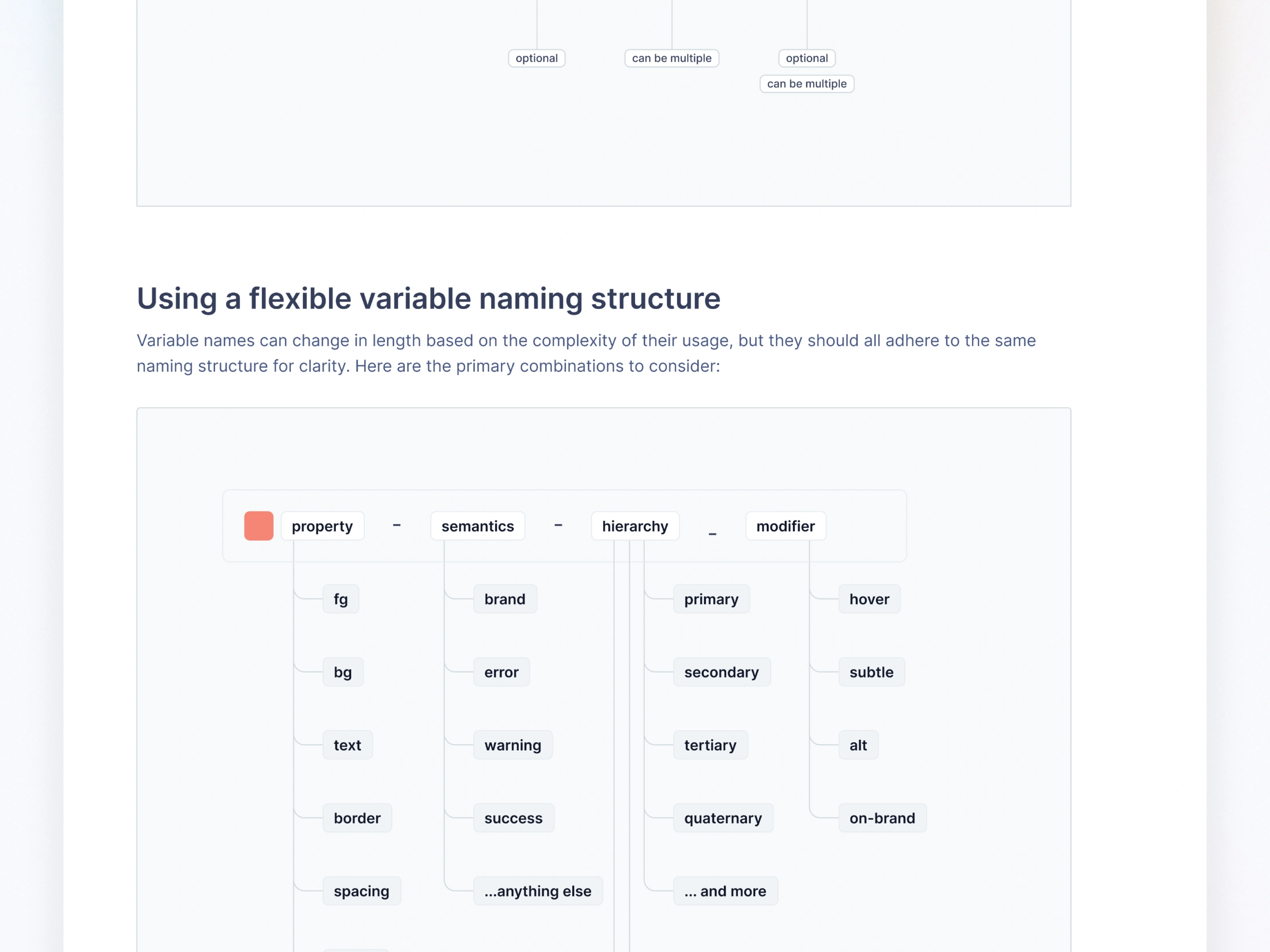Click the ... and more option
1270x952 pixels.
[x=725, y=891]
